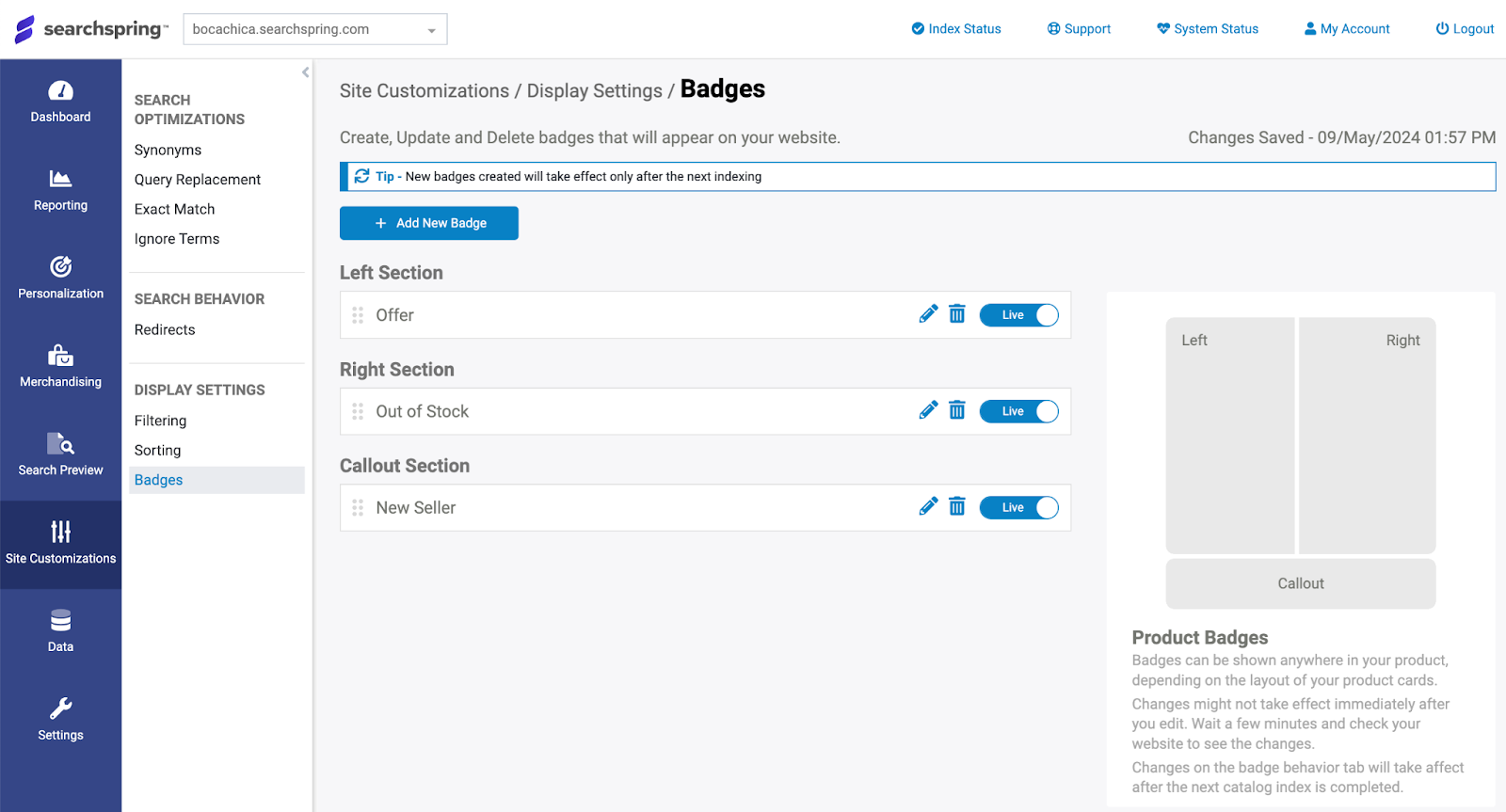
Task: Open Display Settings from the breadcrumb
Action: 594,90
